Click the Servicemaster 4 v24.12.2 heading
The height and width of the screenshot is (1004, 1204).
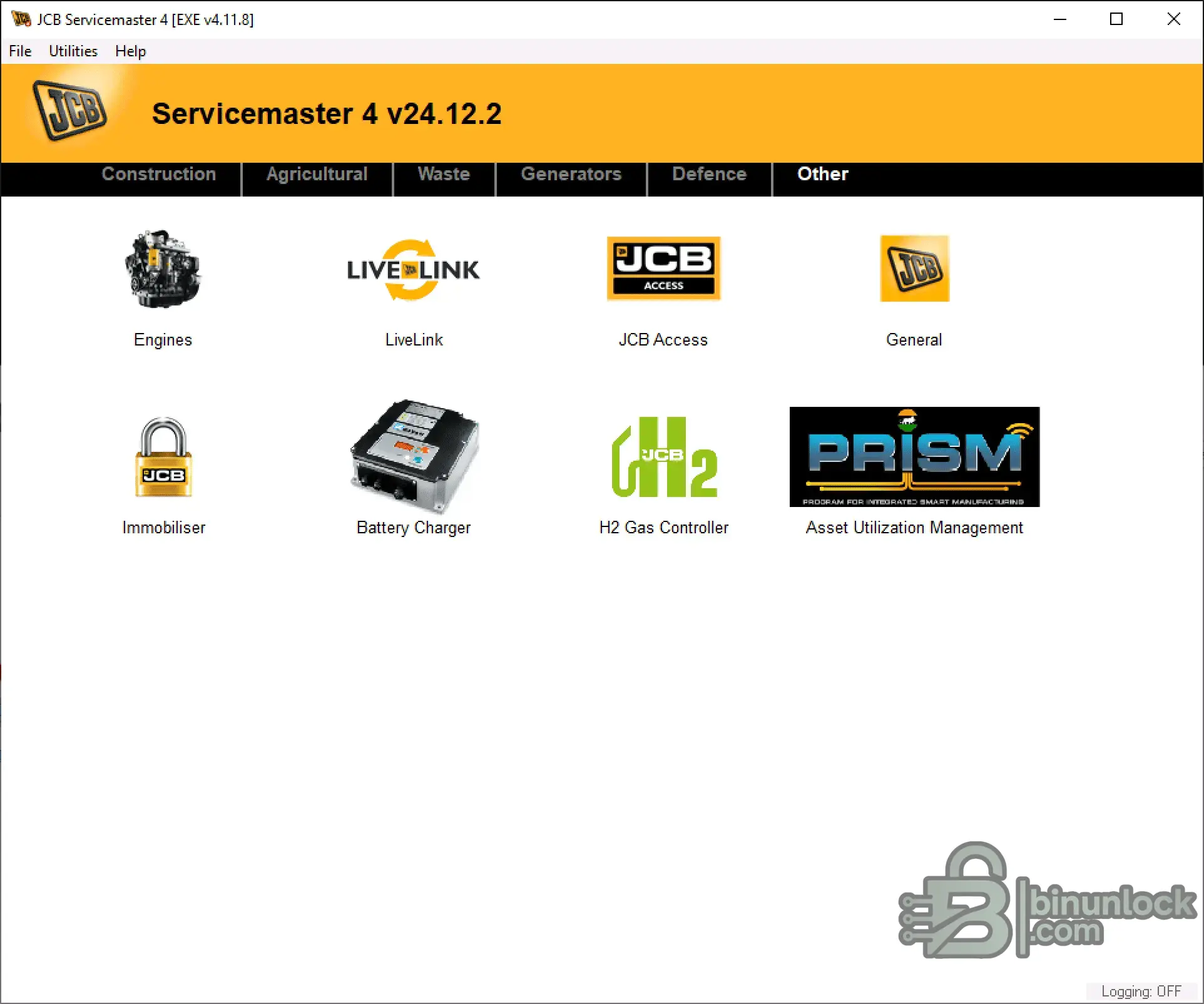[327, 114]
